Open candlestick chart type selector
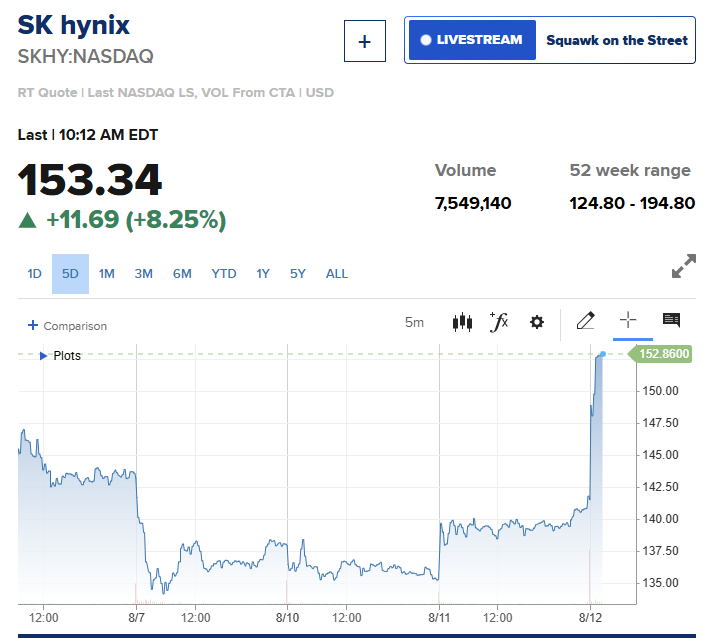This screenshot has height=638, width=718. click(462, 322)
